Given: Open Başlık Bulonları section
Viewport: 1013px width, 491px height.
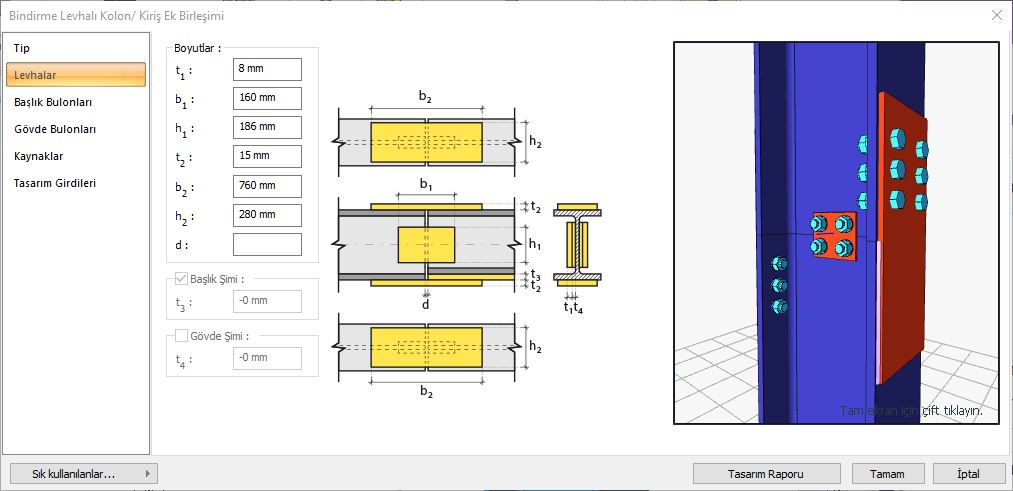Looking at the screenshot, I should tap(54, 102).
